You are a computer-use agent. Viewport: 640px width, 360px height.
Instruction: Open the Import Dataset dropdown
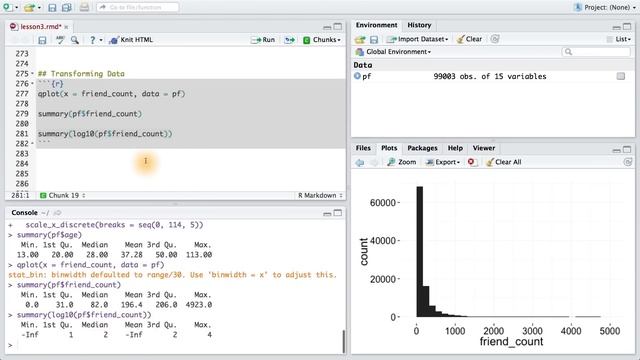tap(418, 39)
